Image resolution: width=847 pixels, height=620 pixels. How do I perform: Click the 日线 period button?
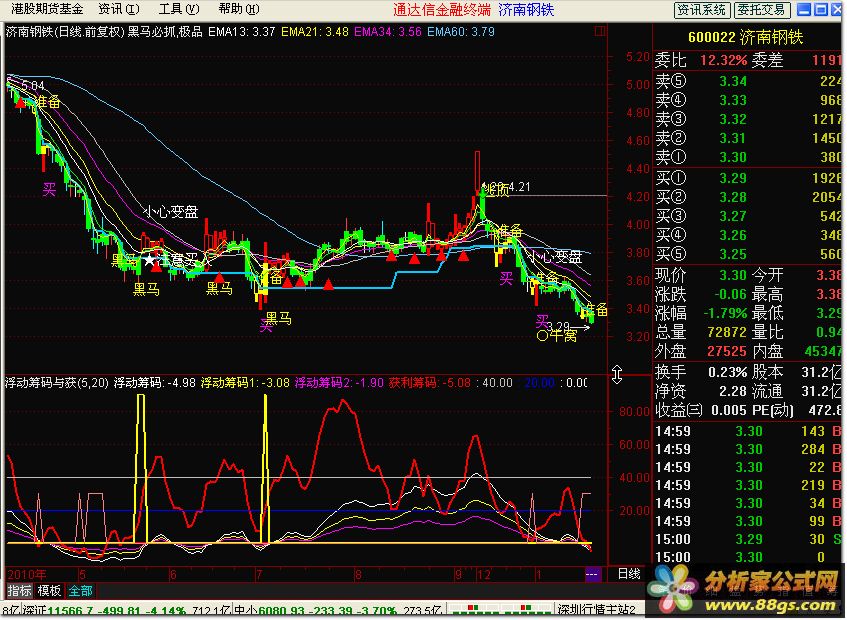tap(629, 574)
